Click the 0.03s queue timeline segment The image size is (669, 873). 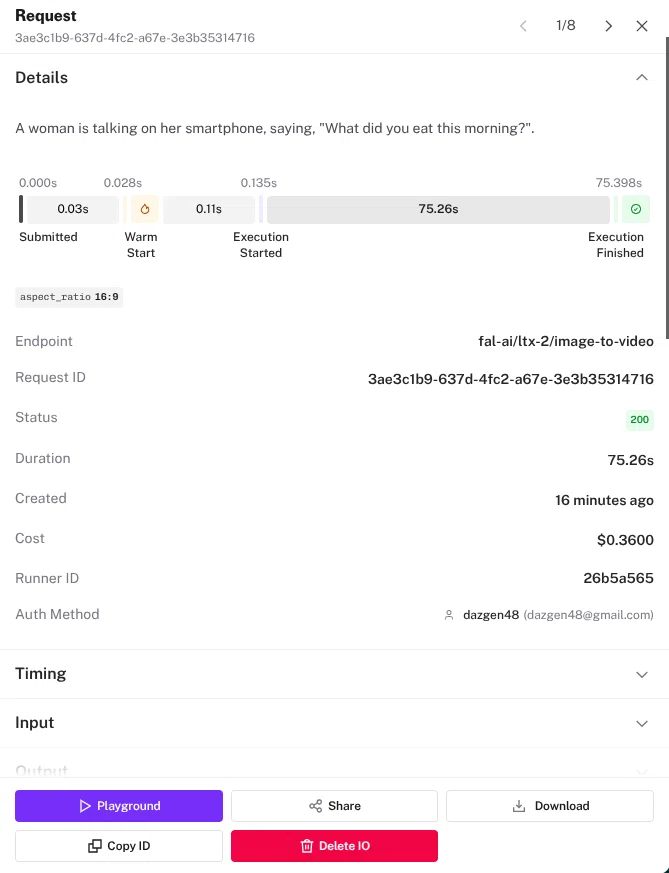pyautogui.click(x=73, y=209)
